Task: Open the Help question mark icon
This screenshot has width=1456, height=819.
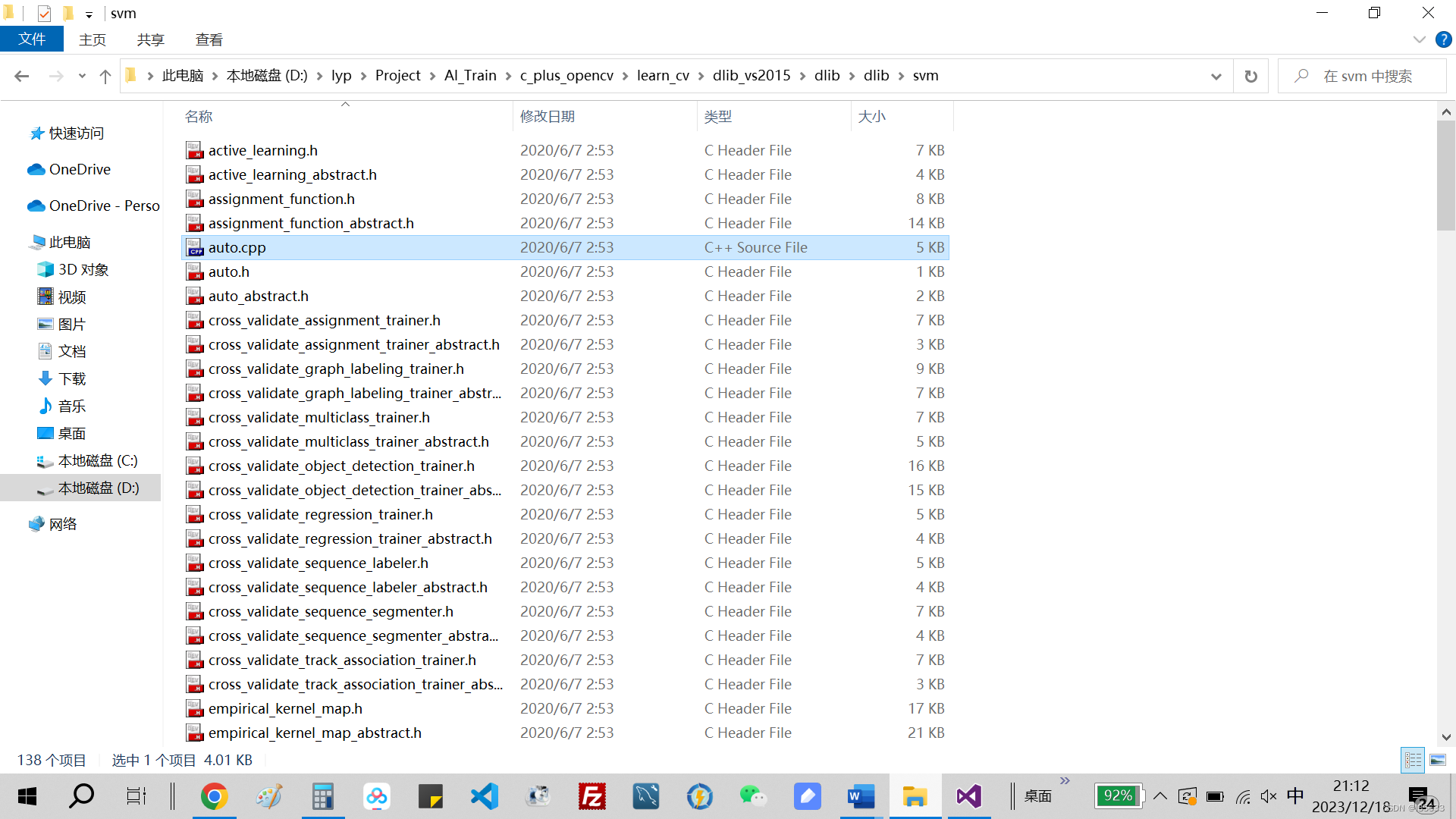Action: click(1443, 39)
